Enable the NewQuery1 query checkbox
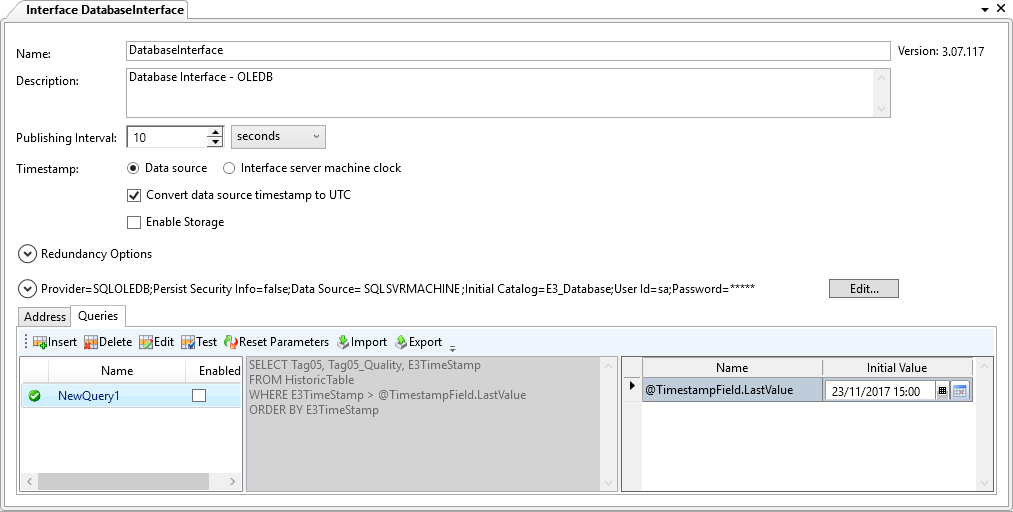This screenshot has width=1013, height=512. [x=199, y=396]
